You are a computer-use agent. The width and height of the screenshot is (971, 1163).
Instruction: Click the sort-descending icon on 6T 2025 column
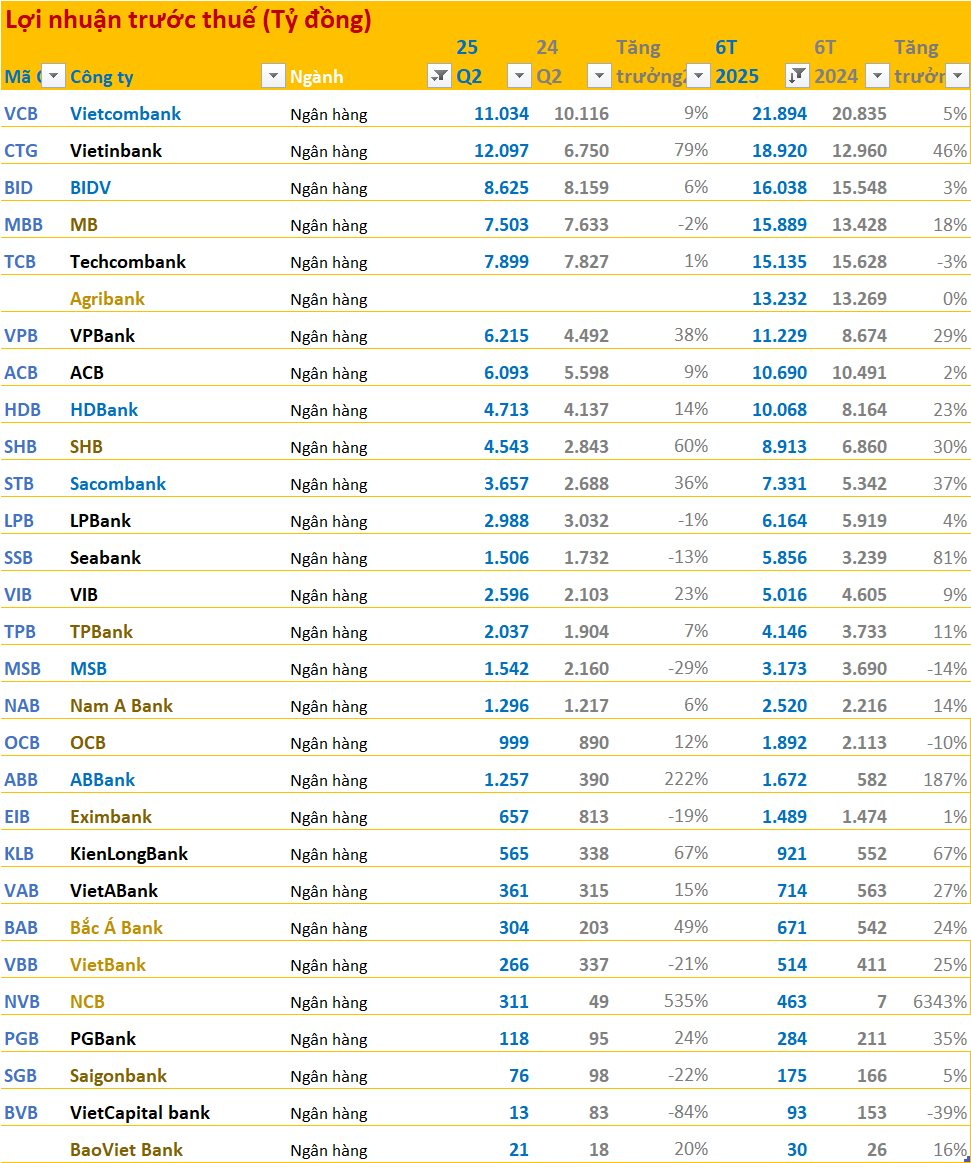pos(797,76)
